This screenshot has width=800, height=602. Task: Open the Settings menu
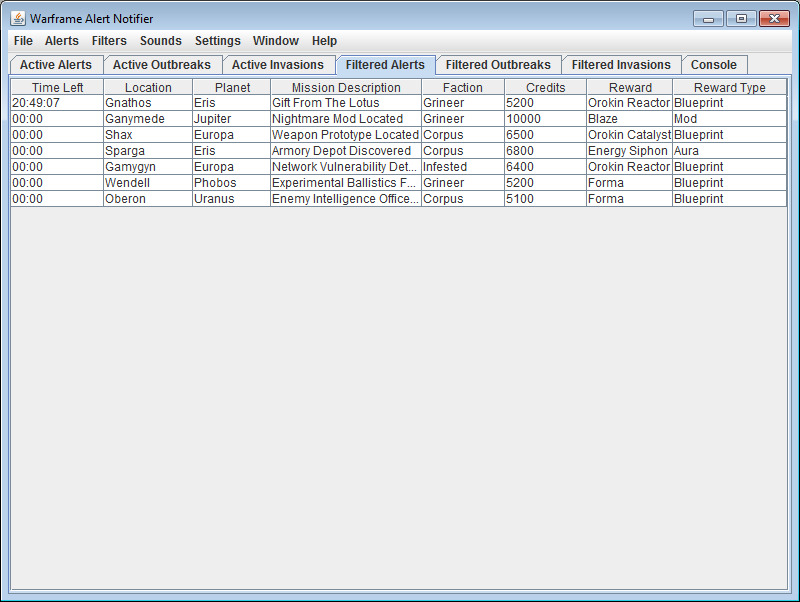click(218, 41)
